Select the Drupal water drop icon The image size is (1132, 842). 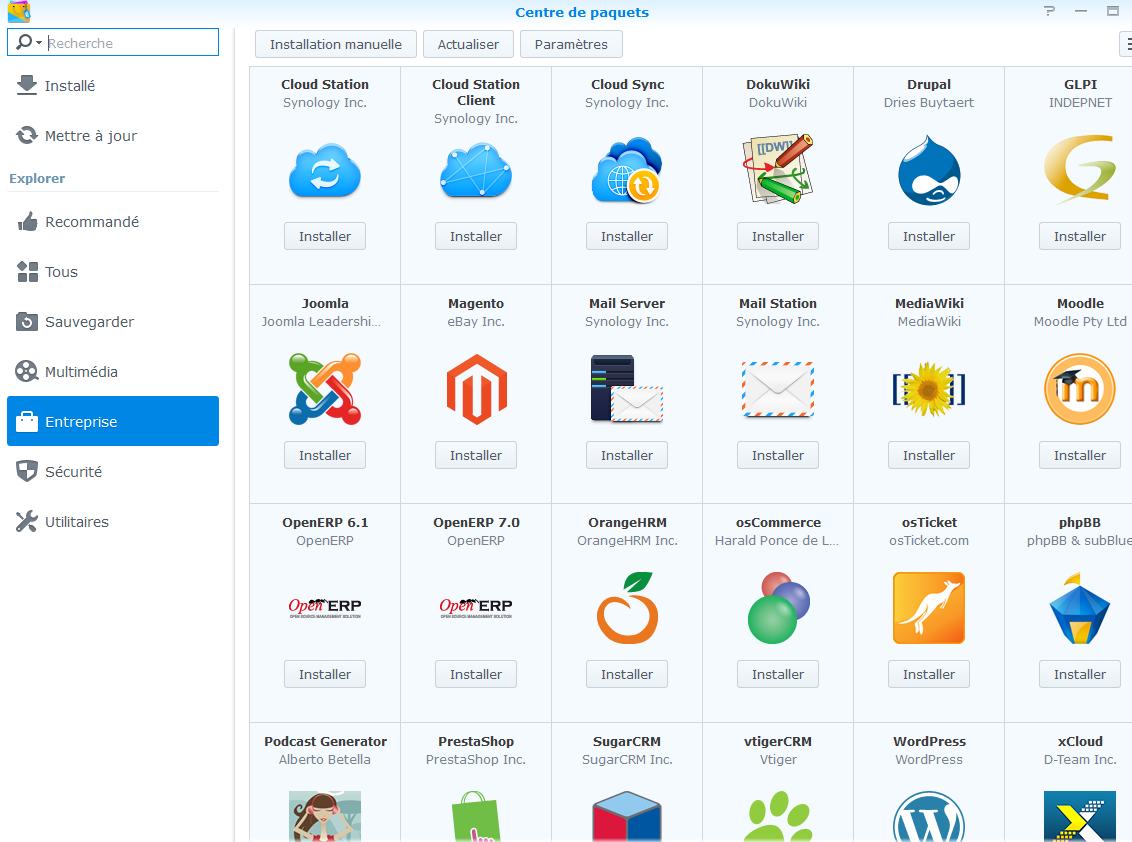coord(929,171)
